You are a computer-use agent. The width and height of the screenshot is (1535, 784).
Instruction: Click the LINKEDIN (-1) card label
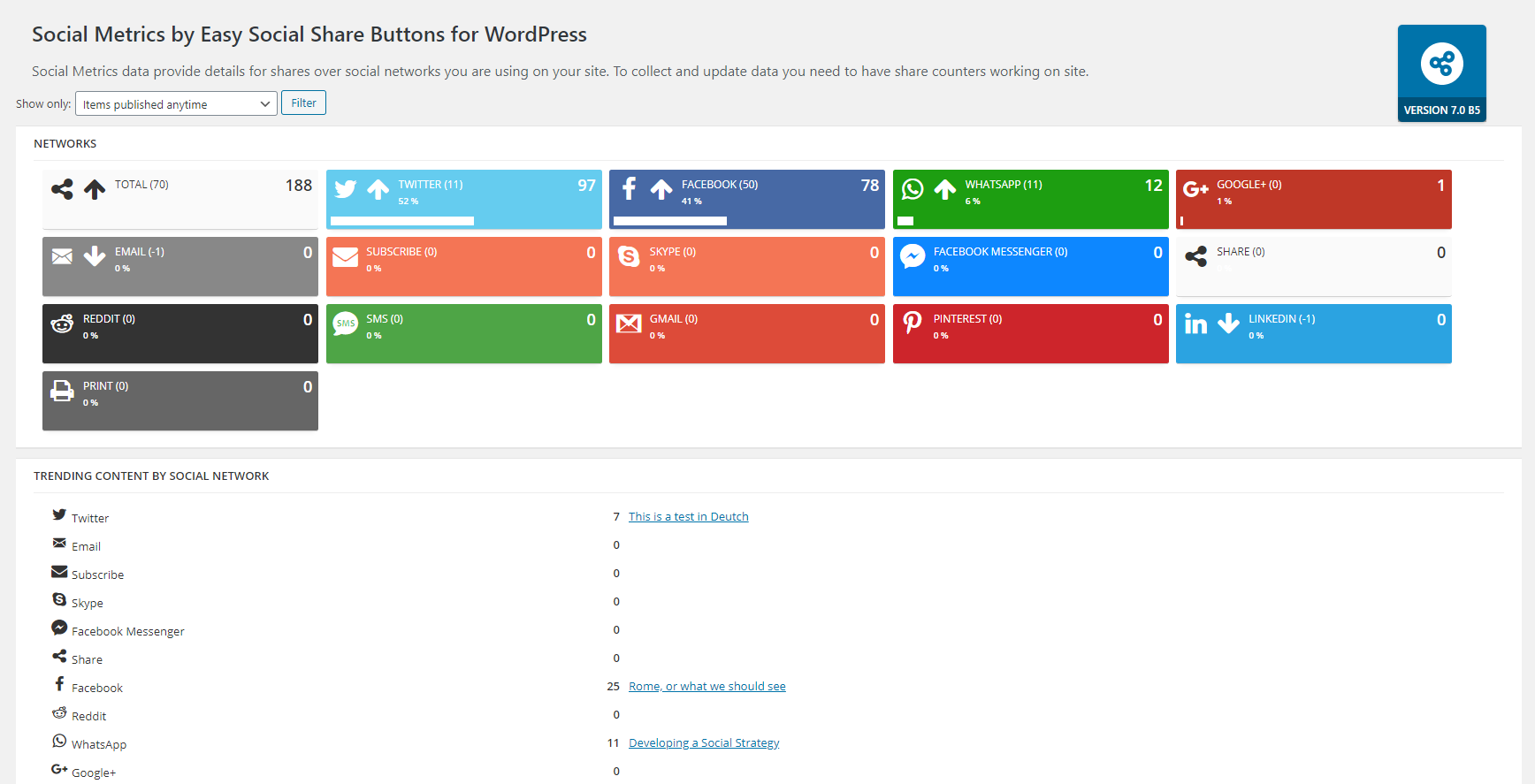click(1282, 319)
